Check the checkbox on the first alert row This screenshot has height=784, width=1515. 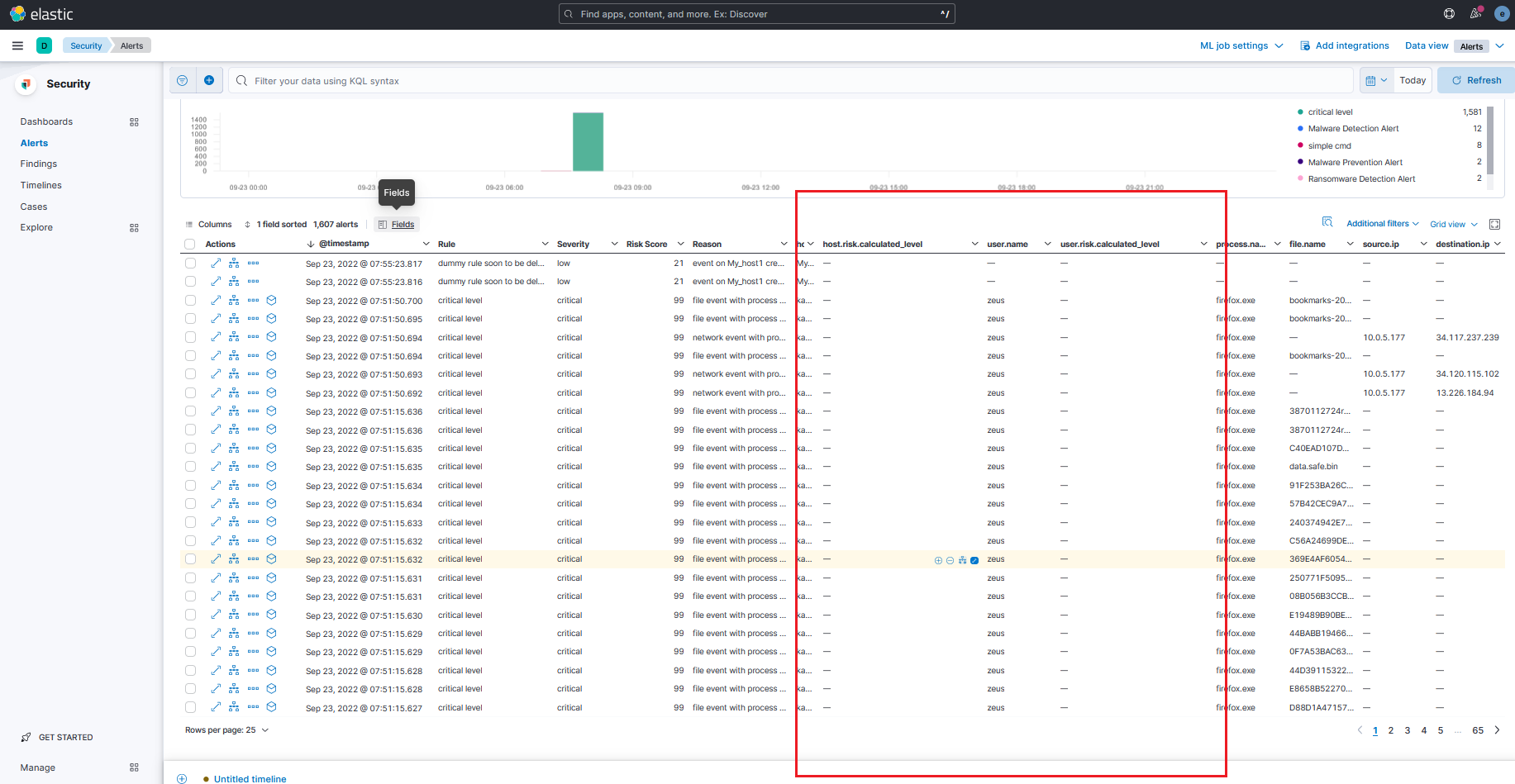[190, 263]
